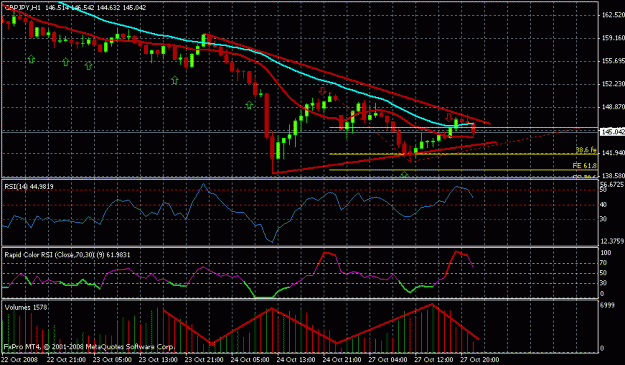The height and width of the screenshot is (365, 625).
Task: Click the red down arrow above the 24 Oct 21:00 peak
Action: 322,91
